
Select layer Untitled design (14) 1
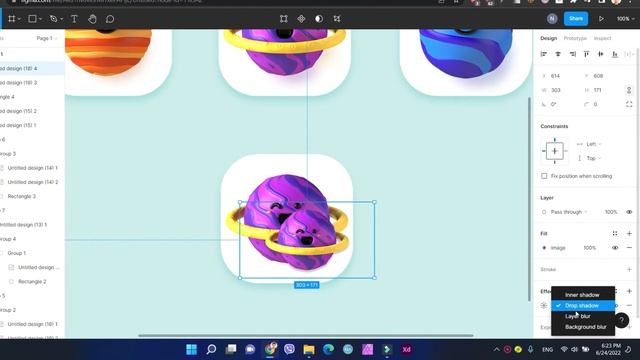(33, 168)
